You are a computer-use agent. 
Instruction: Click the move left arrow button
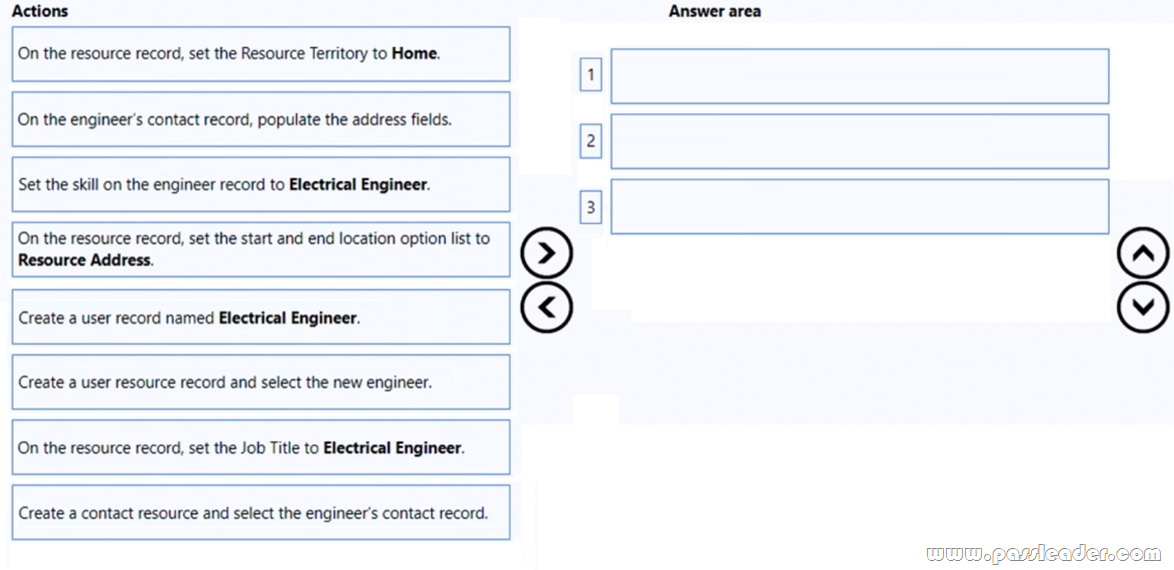[546, 306]
